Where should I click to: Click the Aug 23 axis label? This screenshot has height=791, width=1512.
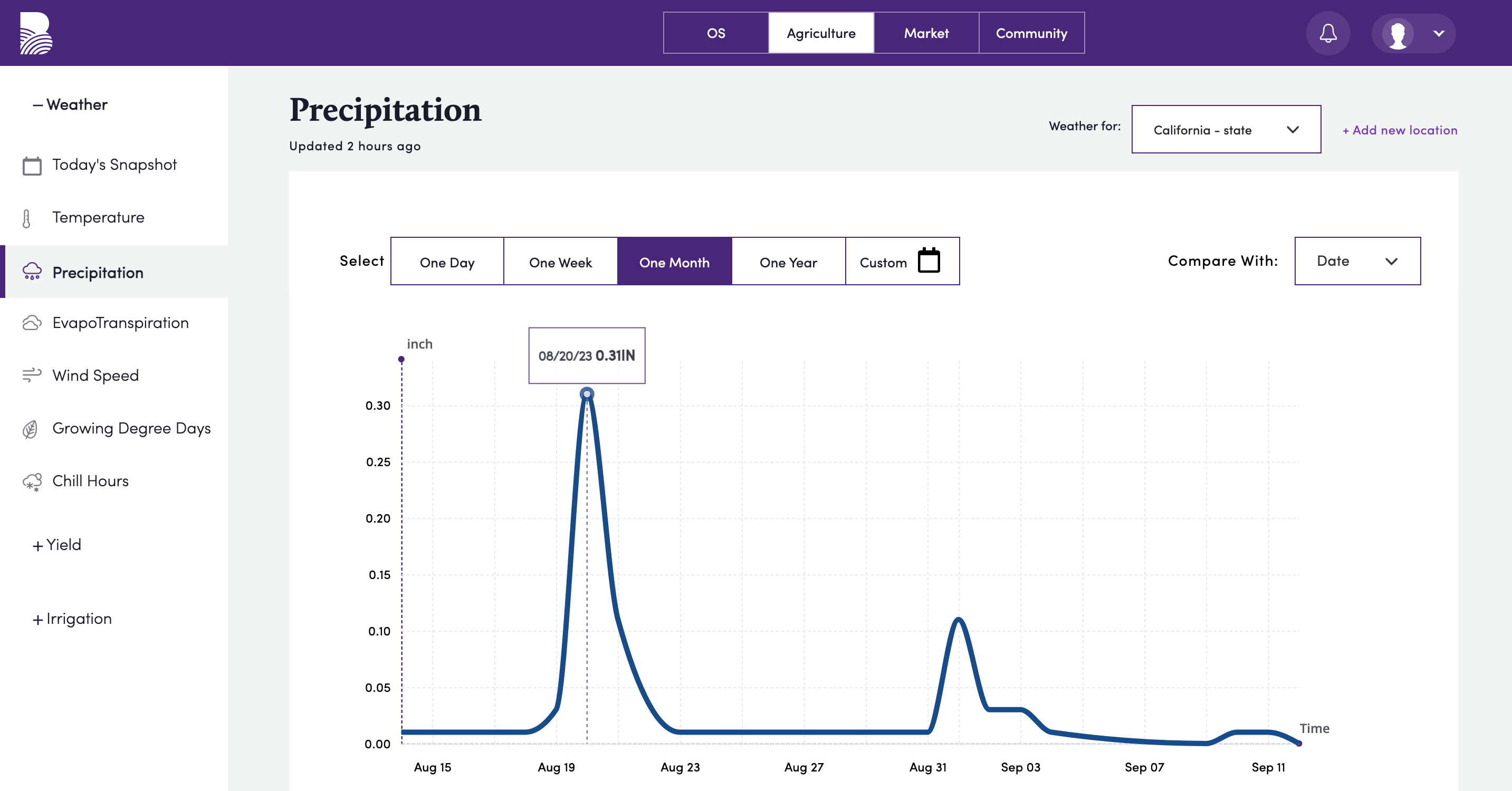(x=680, y=767)
